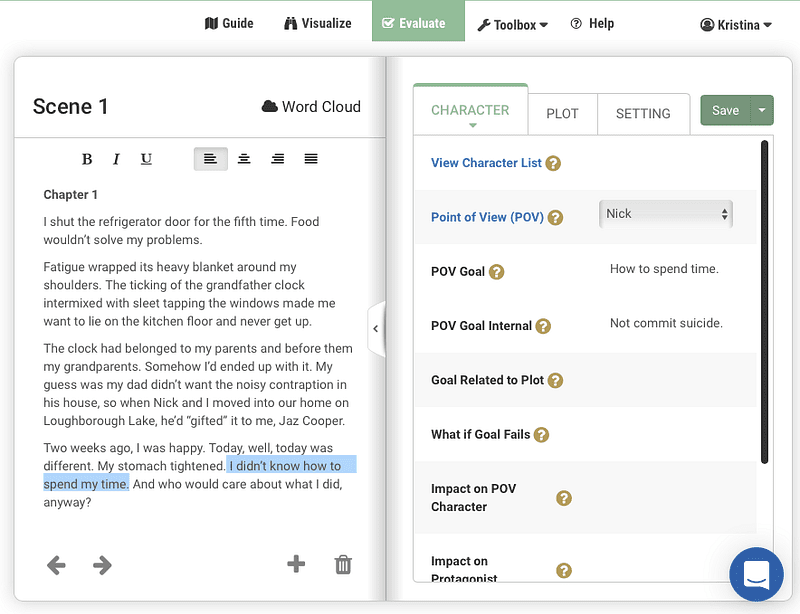Justify the scene text
800x614 pixels.
click(311, 159)
